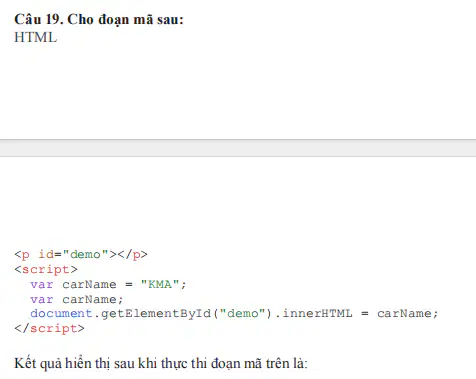Click the heading 'Câu 19. Cho đoạn mã sau:'

(99, 20)
